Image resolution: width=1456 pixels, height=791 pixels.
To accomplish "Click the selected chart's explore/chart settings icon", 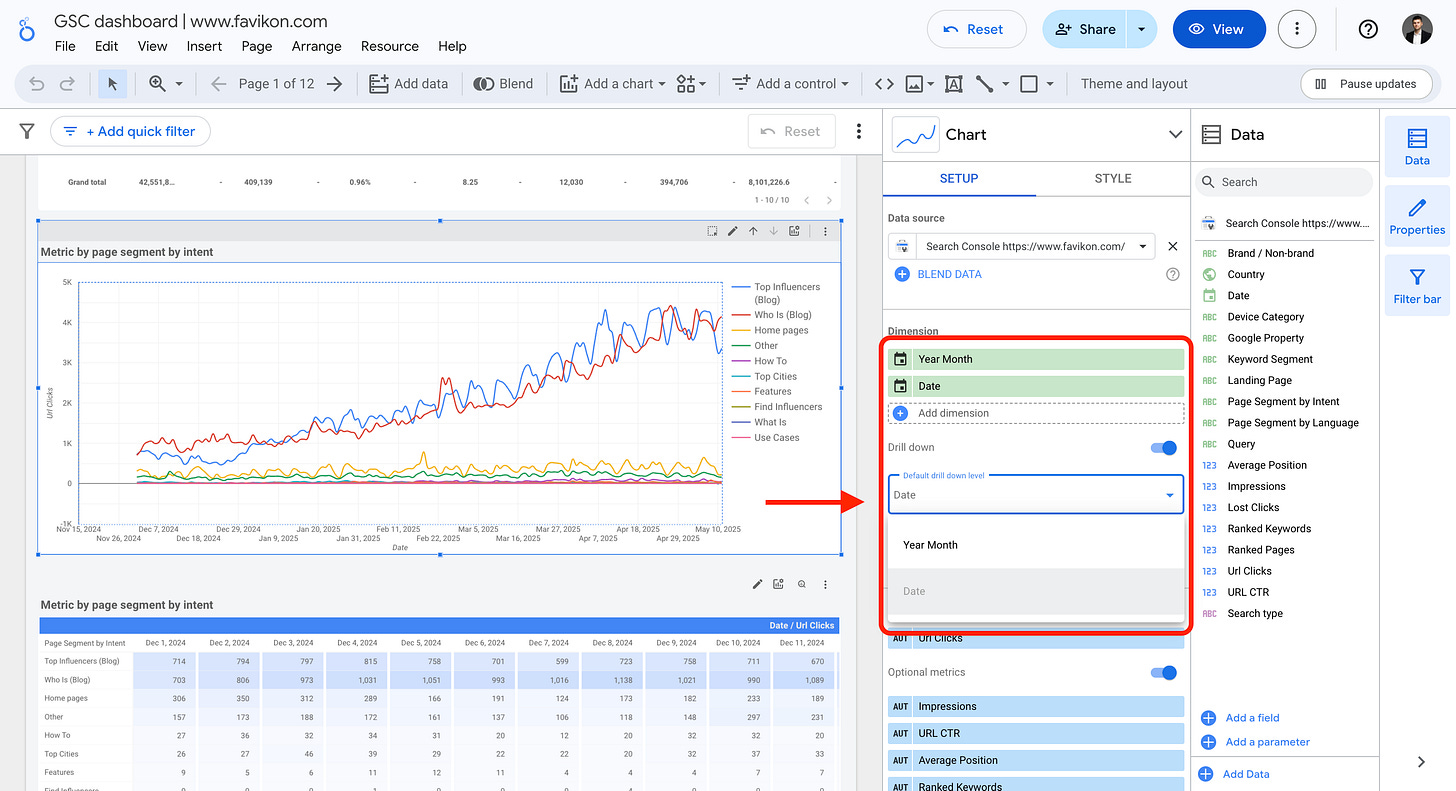I will [794, 231].
